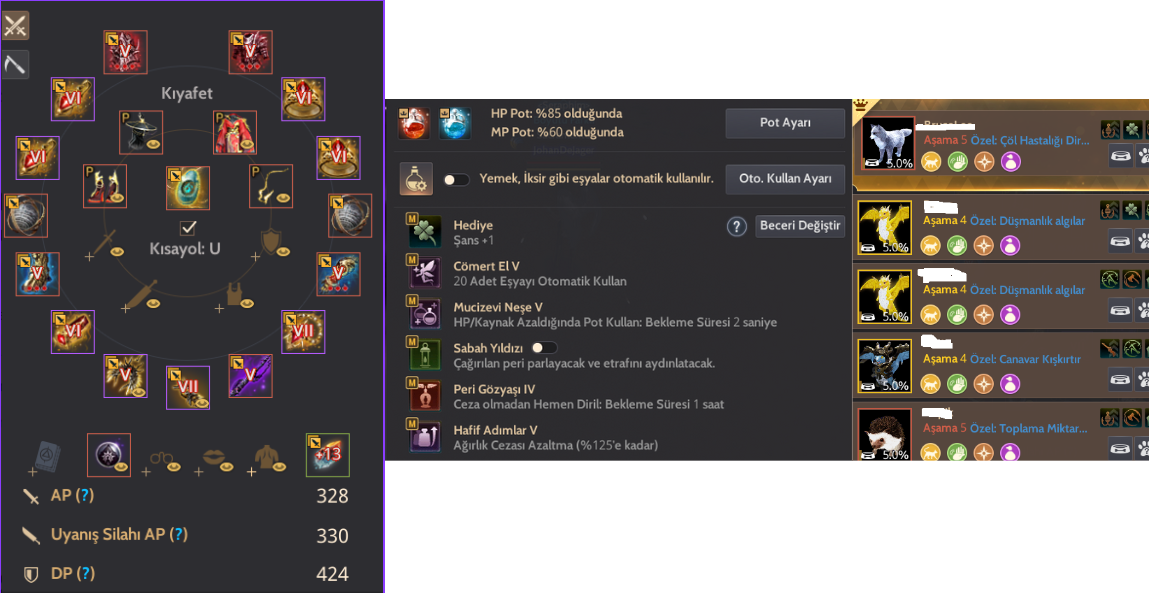Viewport: 1149px width, 593px height.
Task: Select the Hediye clover skill icon
Action: (x=424, y=232)
